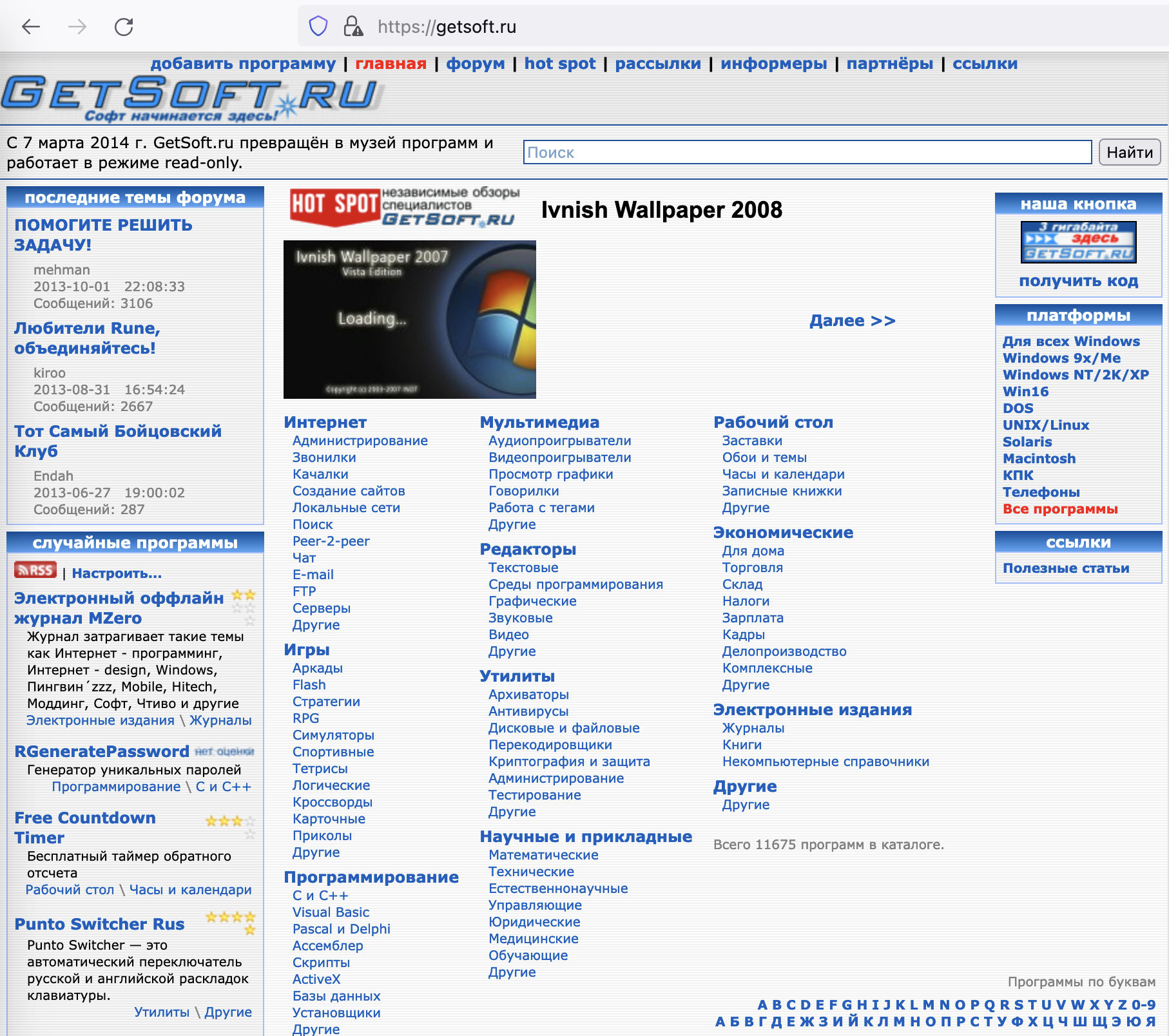
Task: Open the Ivnish Wallpaper 2008 title
Action: (x=662, y=210)
